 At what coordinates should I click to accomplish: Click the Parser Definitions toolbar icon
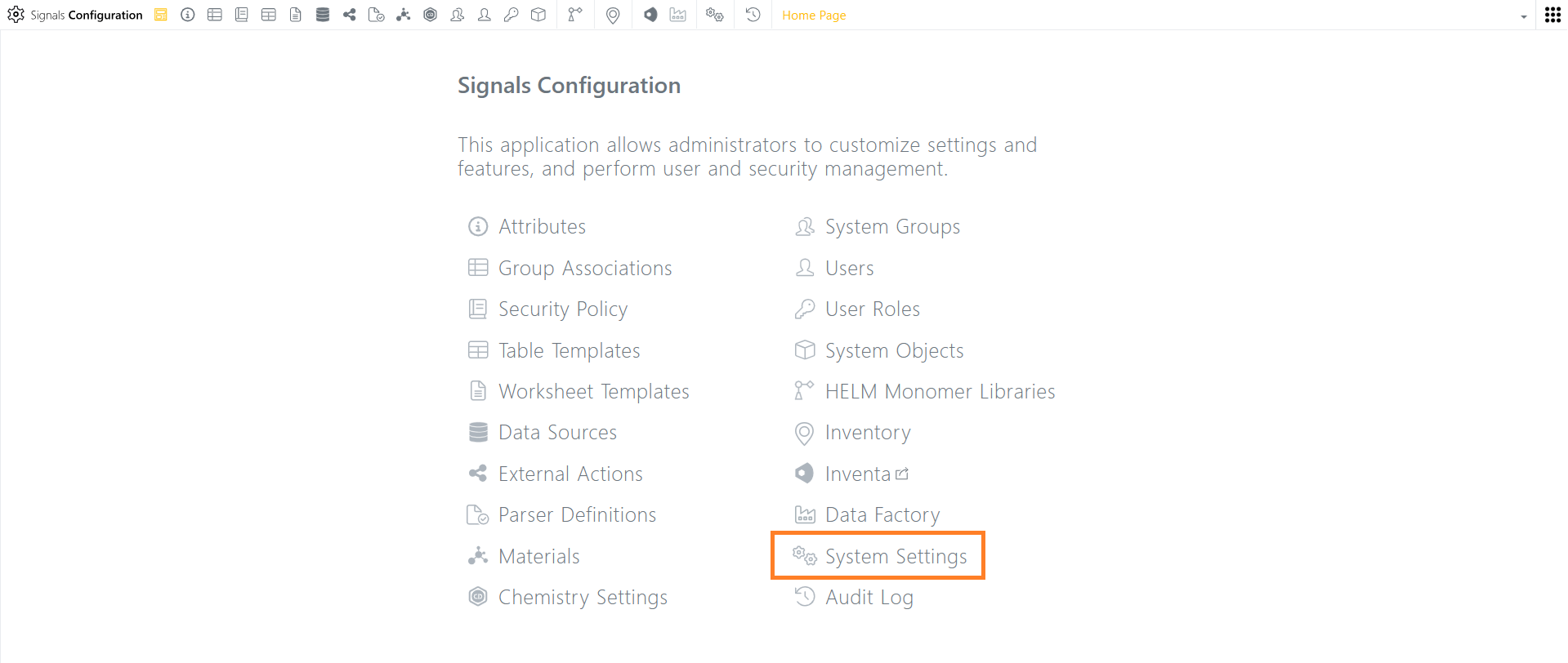tap(377, 15)
